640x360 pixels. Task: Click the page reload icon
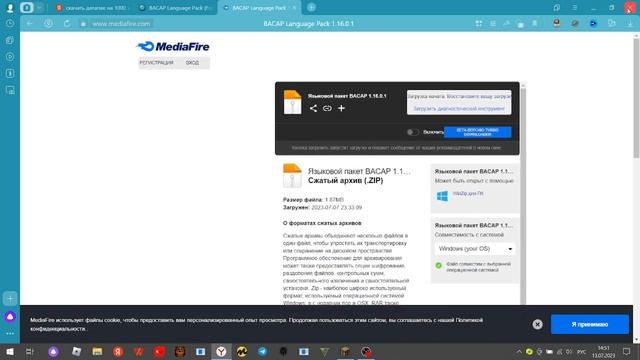[x=67, y=24]
